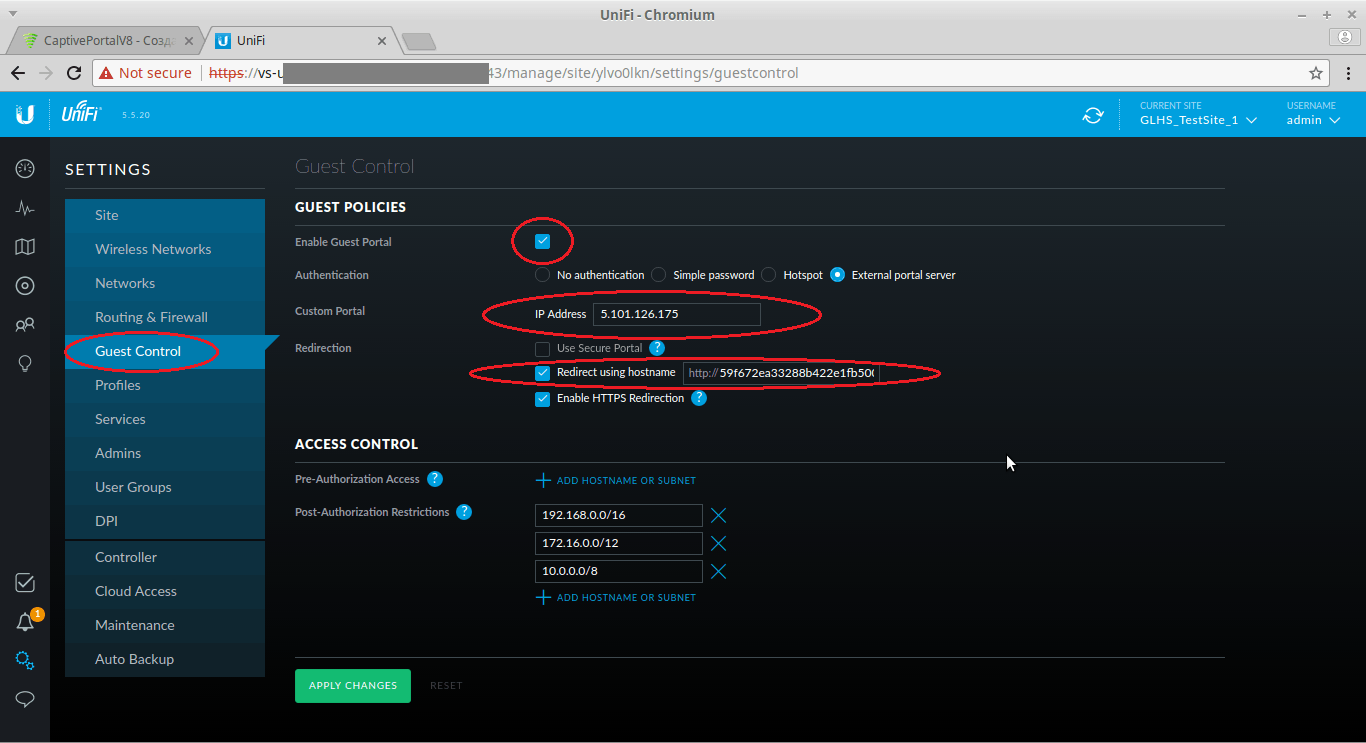Image resolution: width=1366 pixels, height=743 pixels.
Task: Toggle the Enable Guest Portal checkbox
Action: (x=542, y=242)
